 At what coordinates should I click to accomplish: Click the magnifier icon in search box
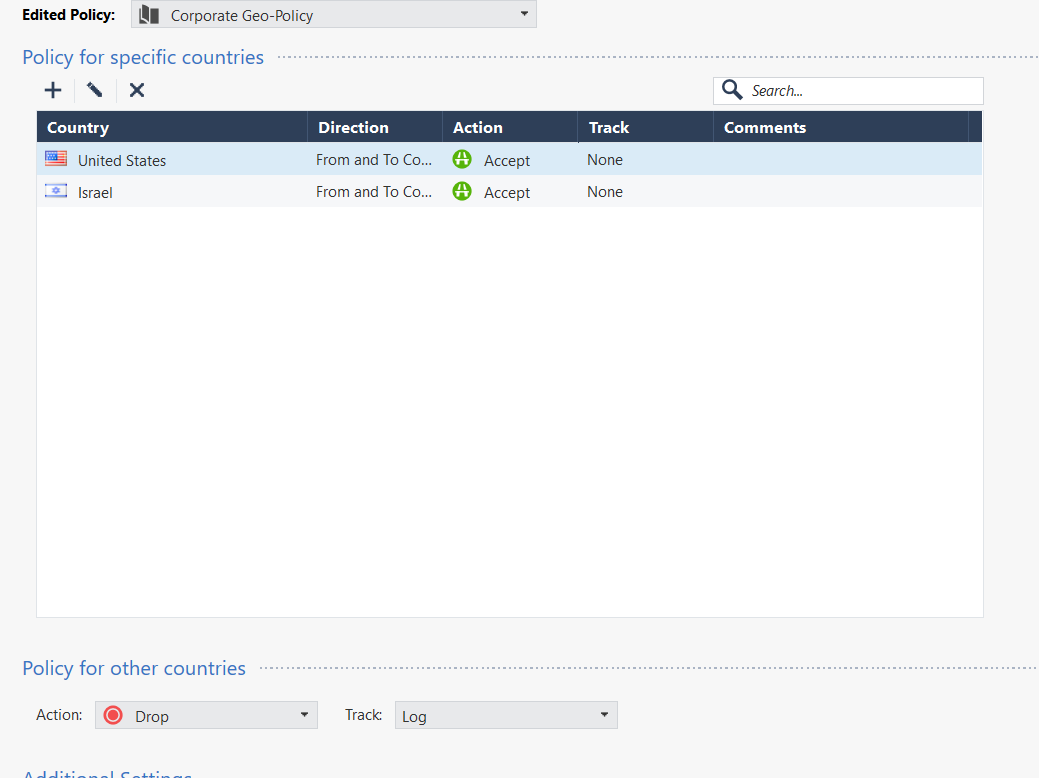point(732,90)
